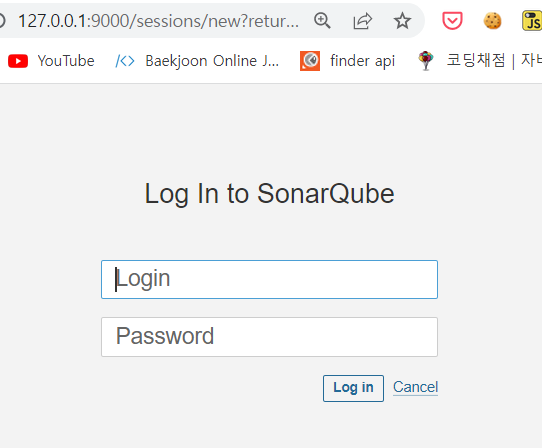
Task: Click the cookie extension icon
Action: [492, 21]
